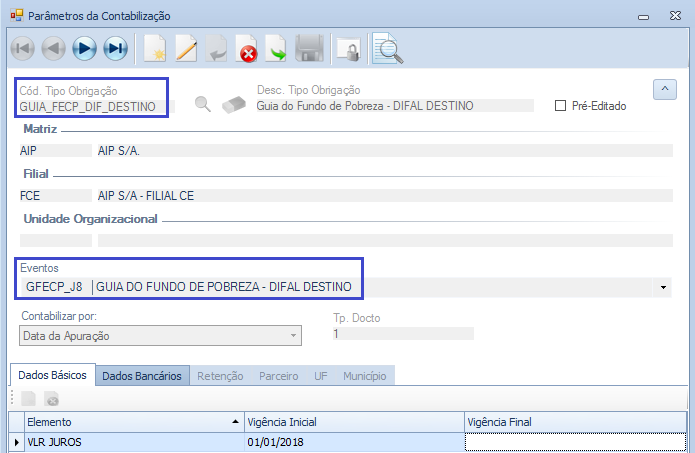Open document search magnifier icon

click(388, 48)
